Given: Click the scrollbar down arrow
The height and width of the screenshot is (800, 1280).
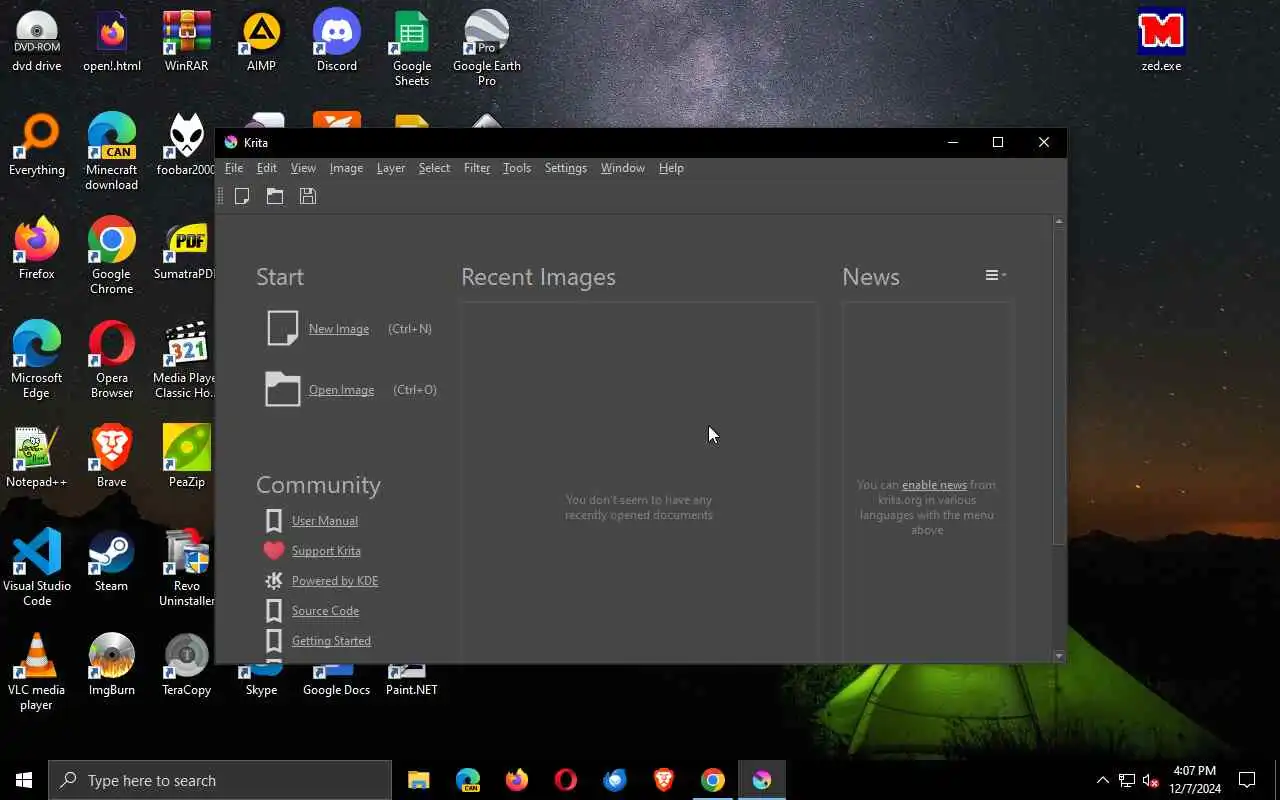Looking at the screenshot, I should pyautogui.click(x=1059, y=656).
